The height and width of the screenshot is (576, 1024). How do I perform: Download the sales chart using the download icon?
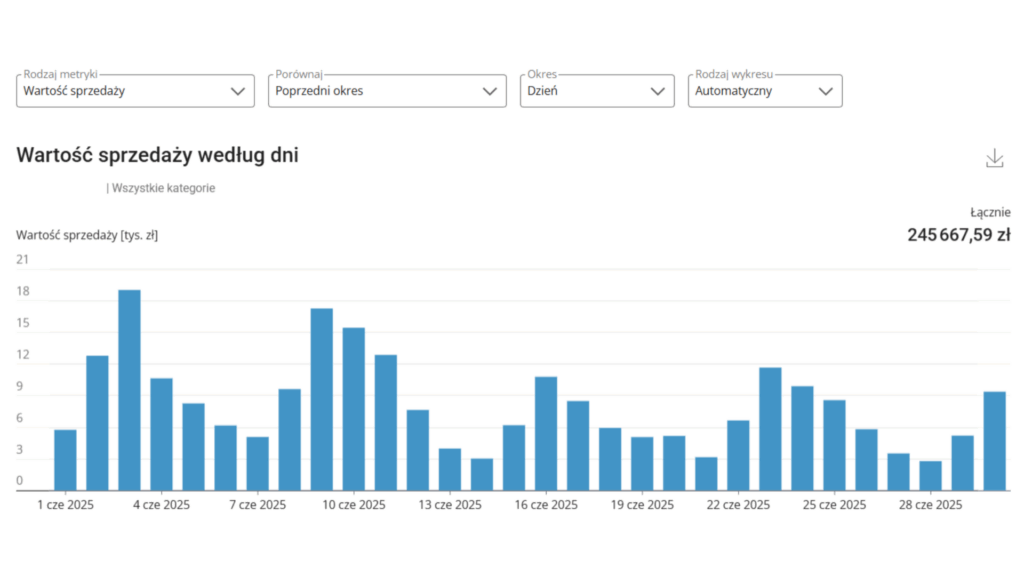[x=993, y=158]
